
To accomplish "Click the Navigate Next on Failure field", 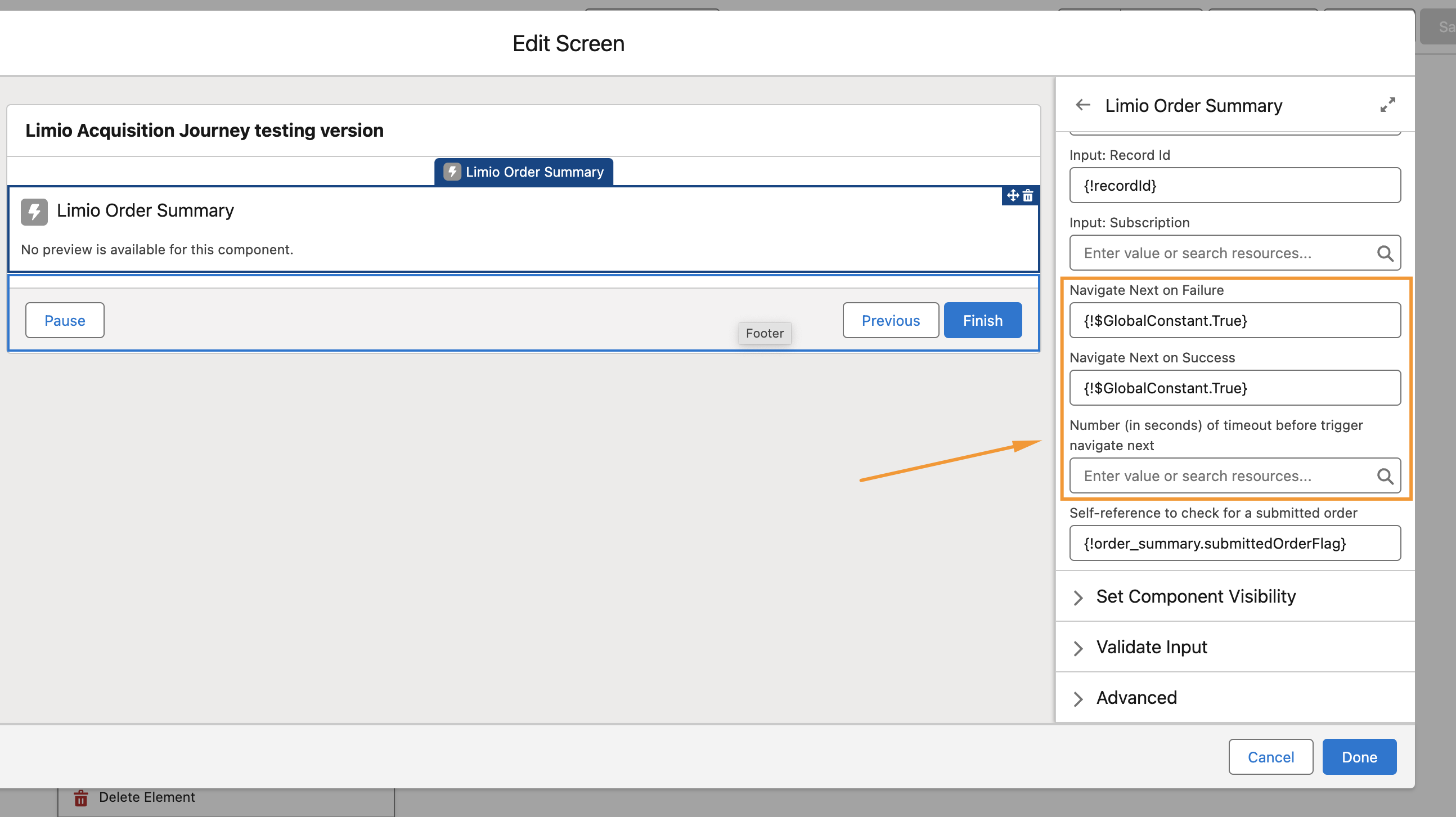I will coord(1235,321).
